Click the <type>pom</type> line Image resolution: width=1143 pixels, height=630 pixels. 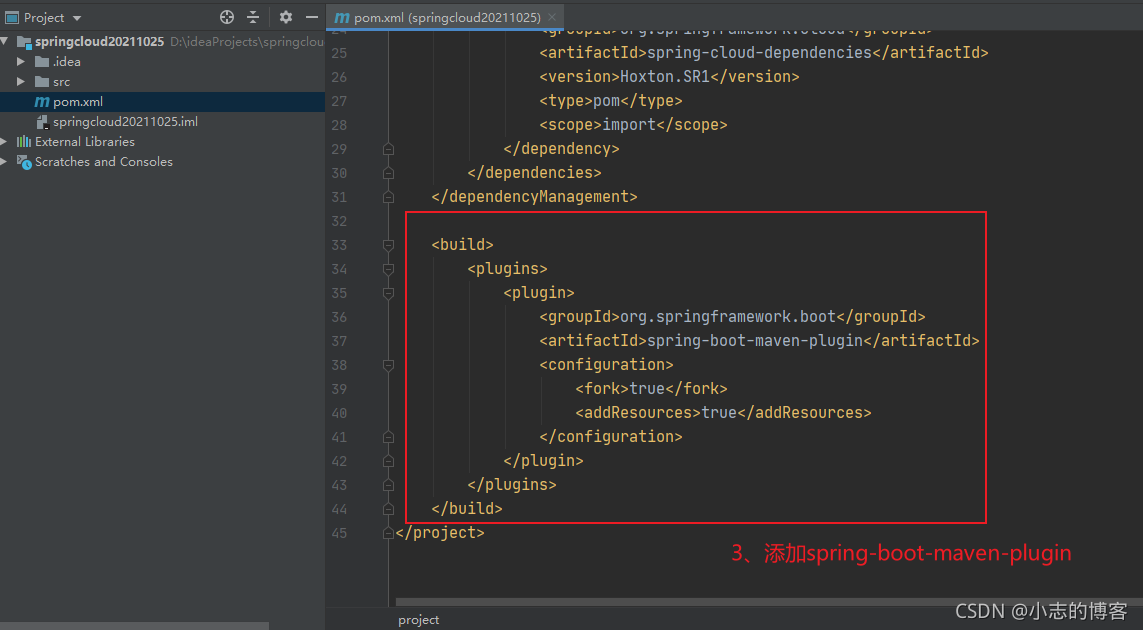point(611,101)
